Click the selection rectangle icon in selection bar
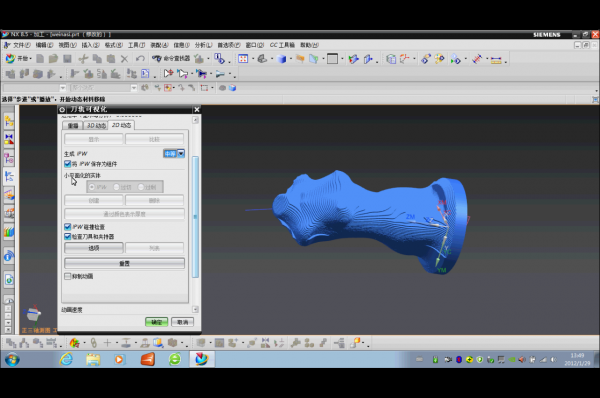Image resolution: width=600 pixels, height=398 pixels. [204, 88]
